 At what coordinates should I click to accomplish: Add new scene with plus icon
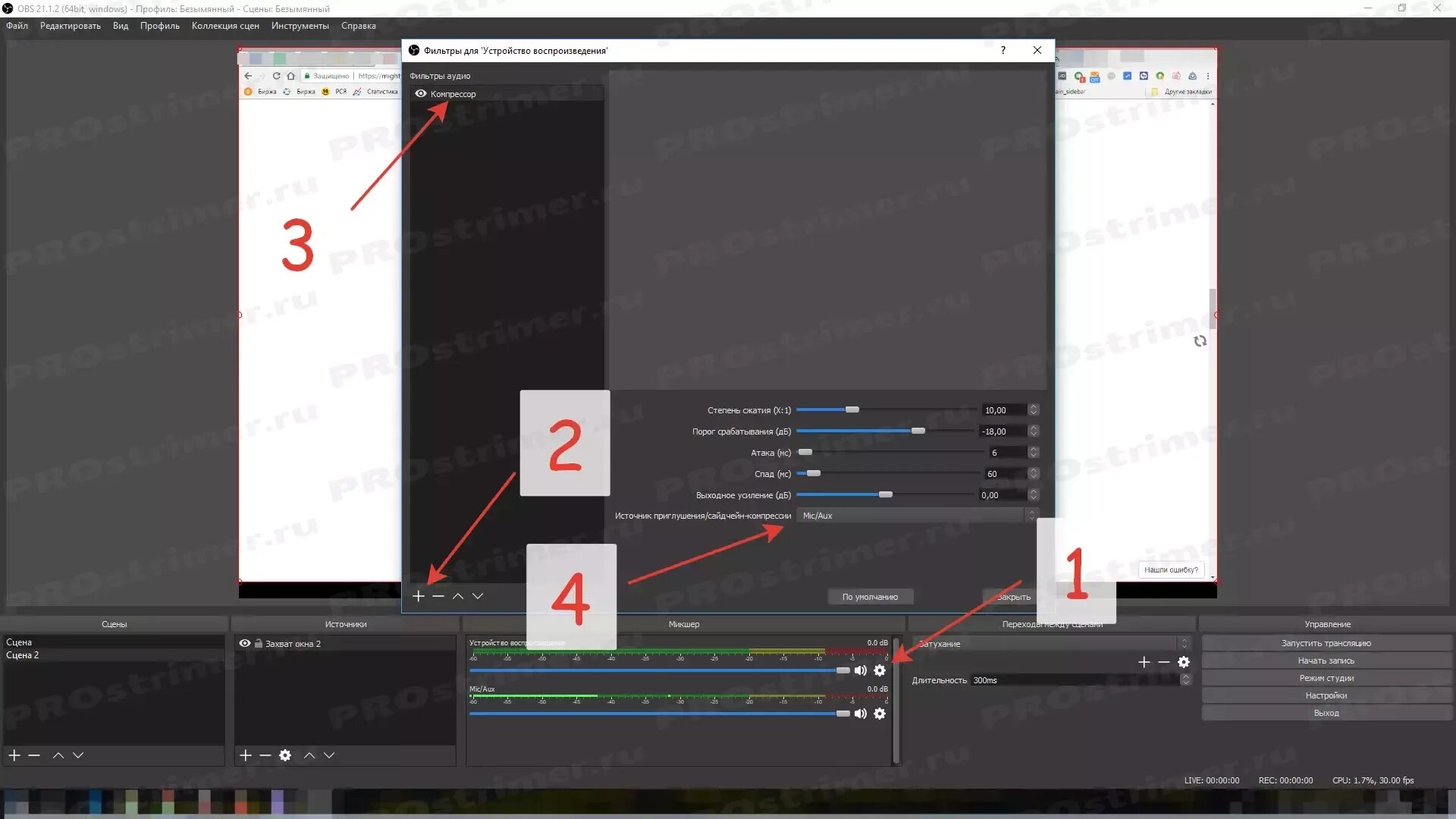click(x=14, y=755)
